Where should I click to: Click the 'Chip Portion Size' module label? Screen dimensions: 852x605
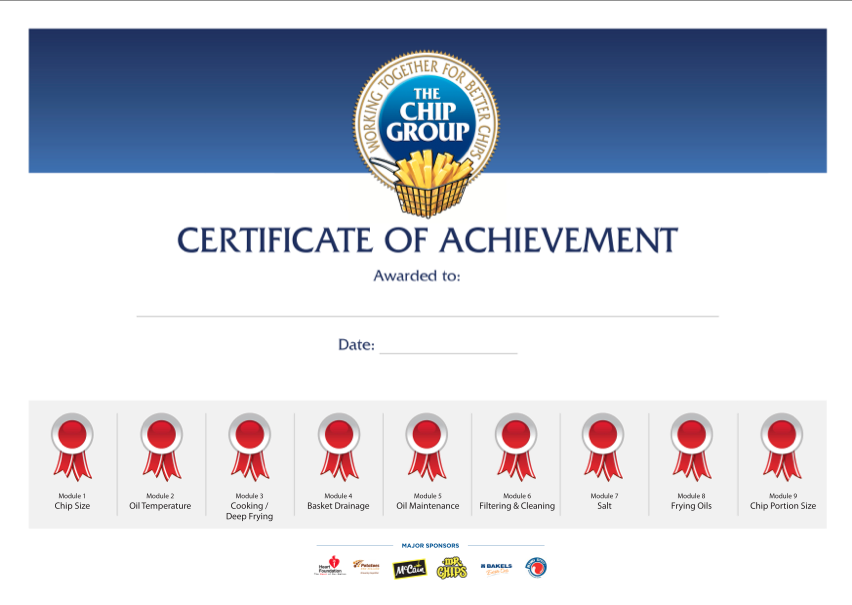click(783, 506)
